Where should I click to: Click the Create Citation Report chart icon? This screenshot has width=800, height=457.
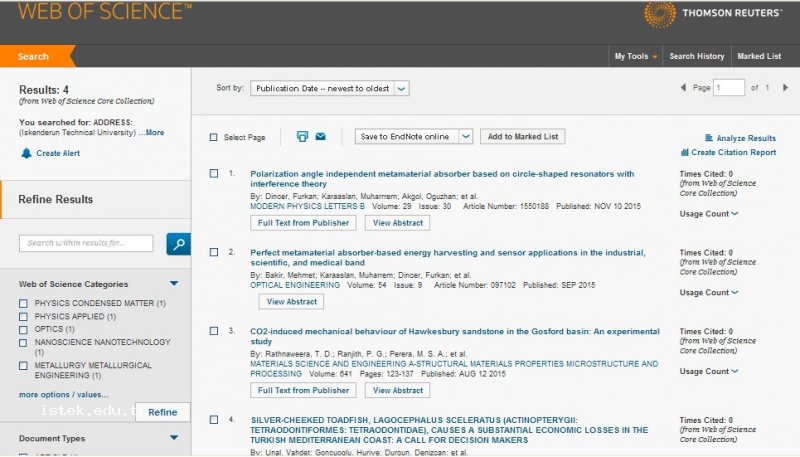[685, 152]
